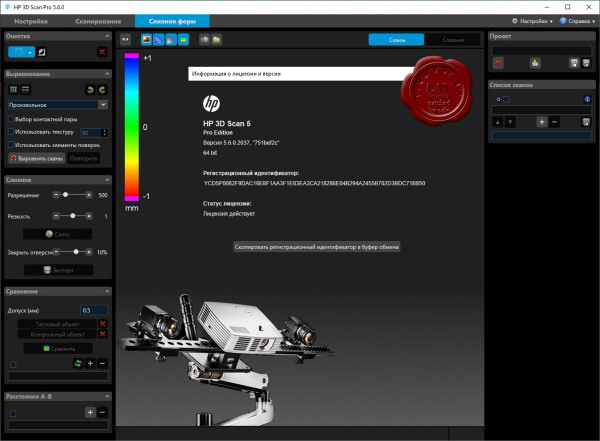The width and height of the screenshot is (600, 441).
Task: Collapse the Слияние panel
Action: coord(107,180)
